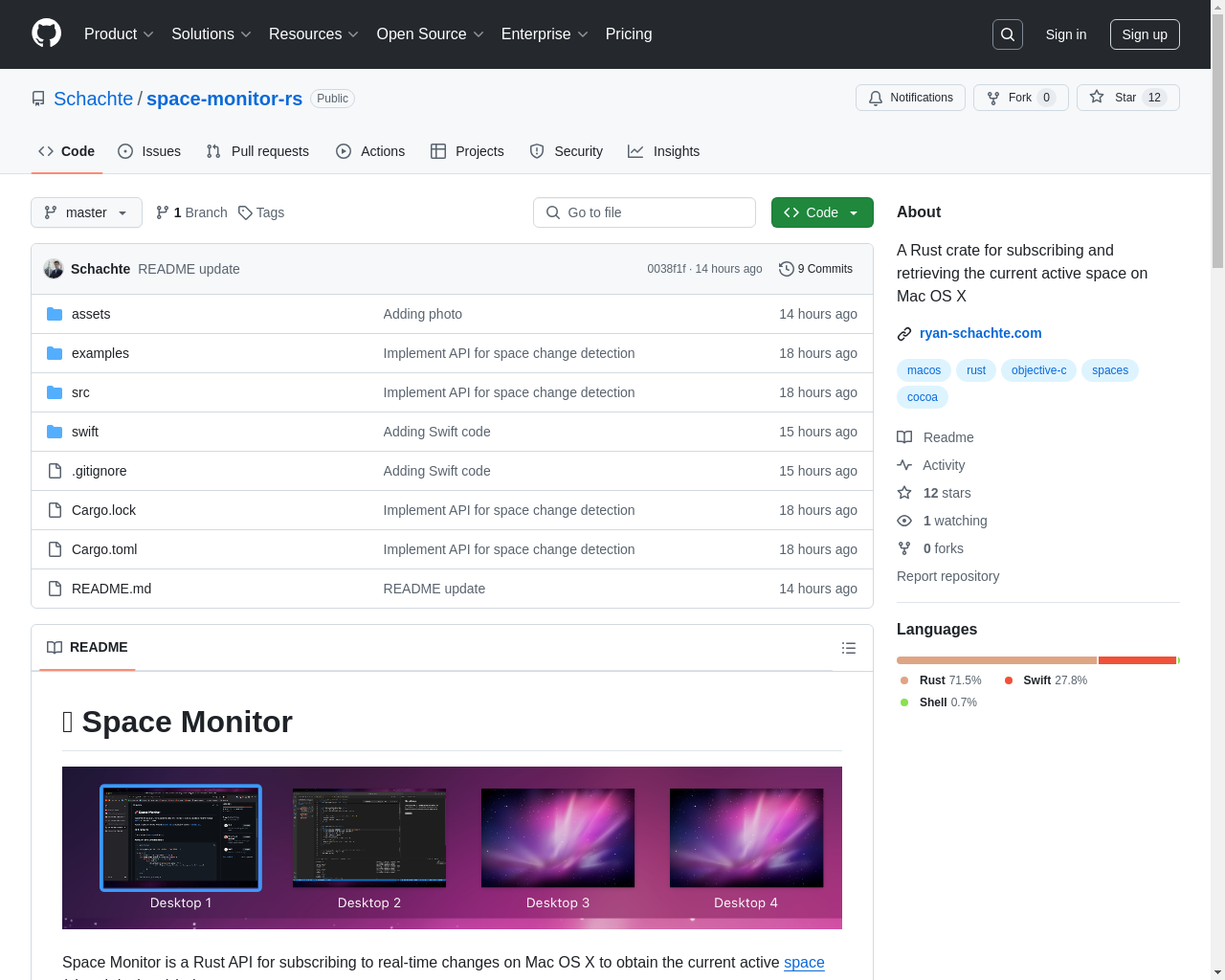Click the README.md file icon

55,589
